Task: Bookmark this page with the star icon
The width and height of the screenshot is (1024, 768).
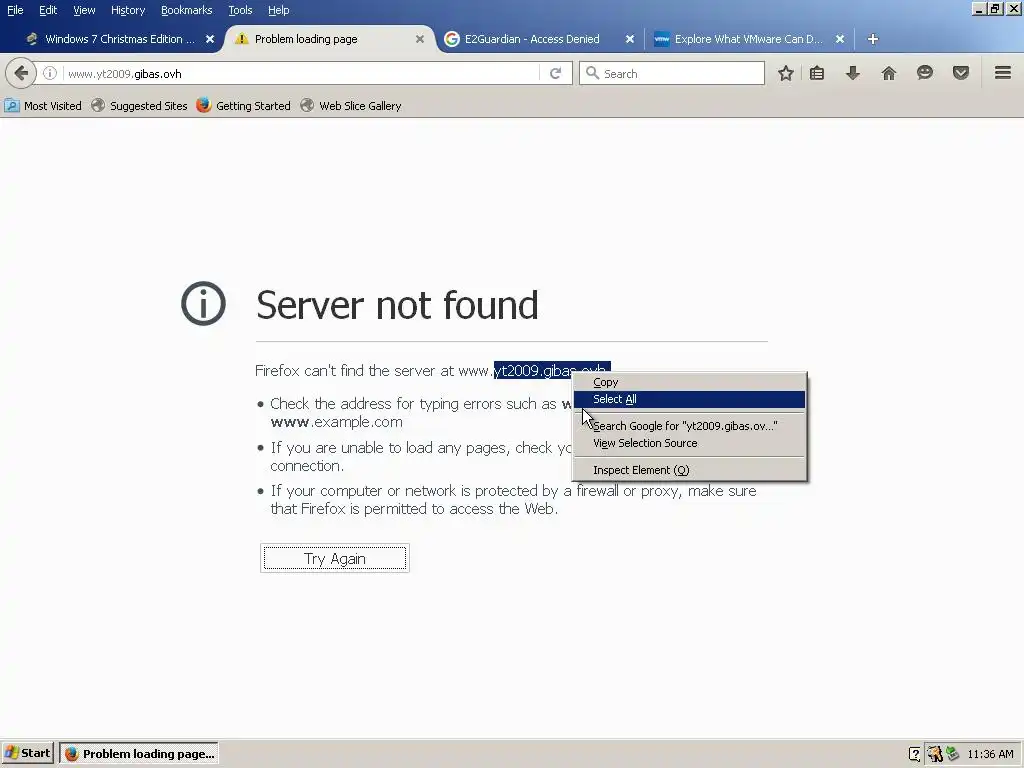Action: pyautogui.click(x=786, y=73)
